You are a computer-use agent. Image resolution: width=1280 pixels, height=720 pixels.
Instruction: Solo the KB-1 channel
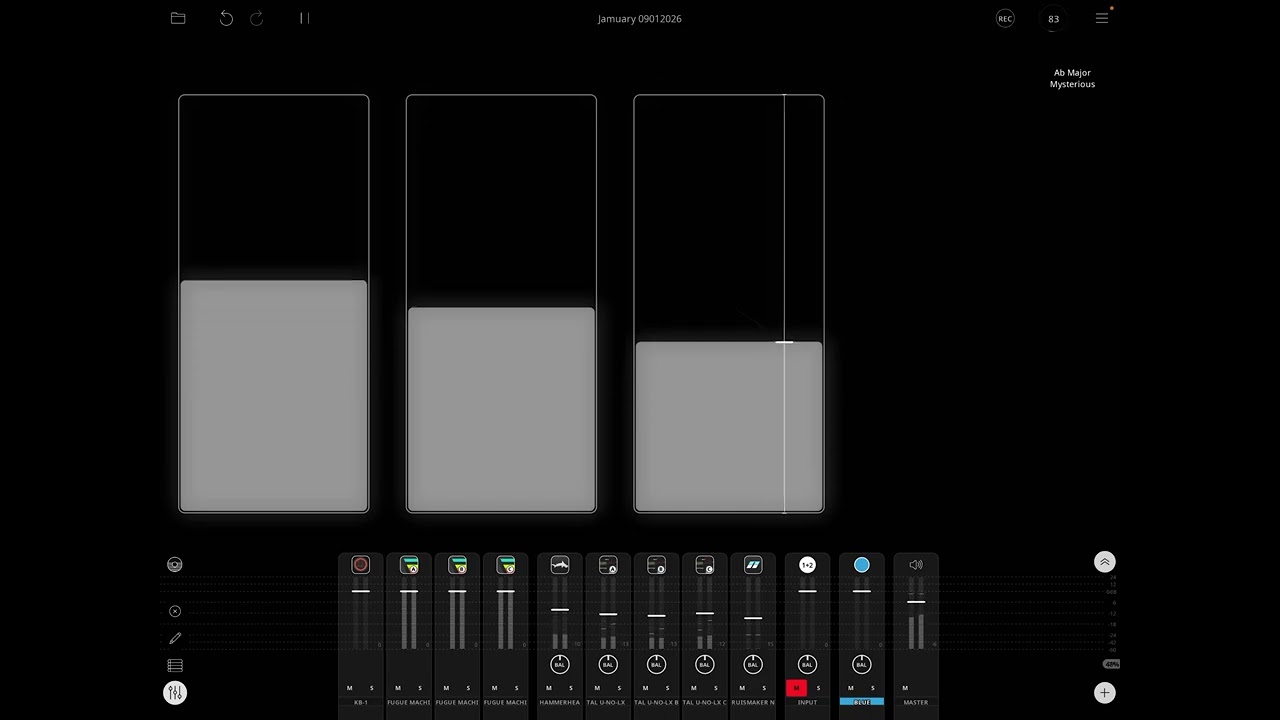point(371,688)
